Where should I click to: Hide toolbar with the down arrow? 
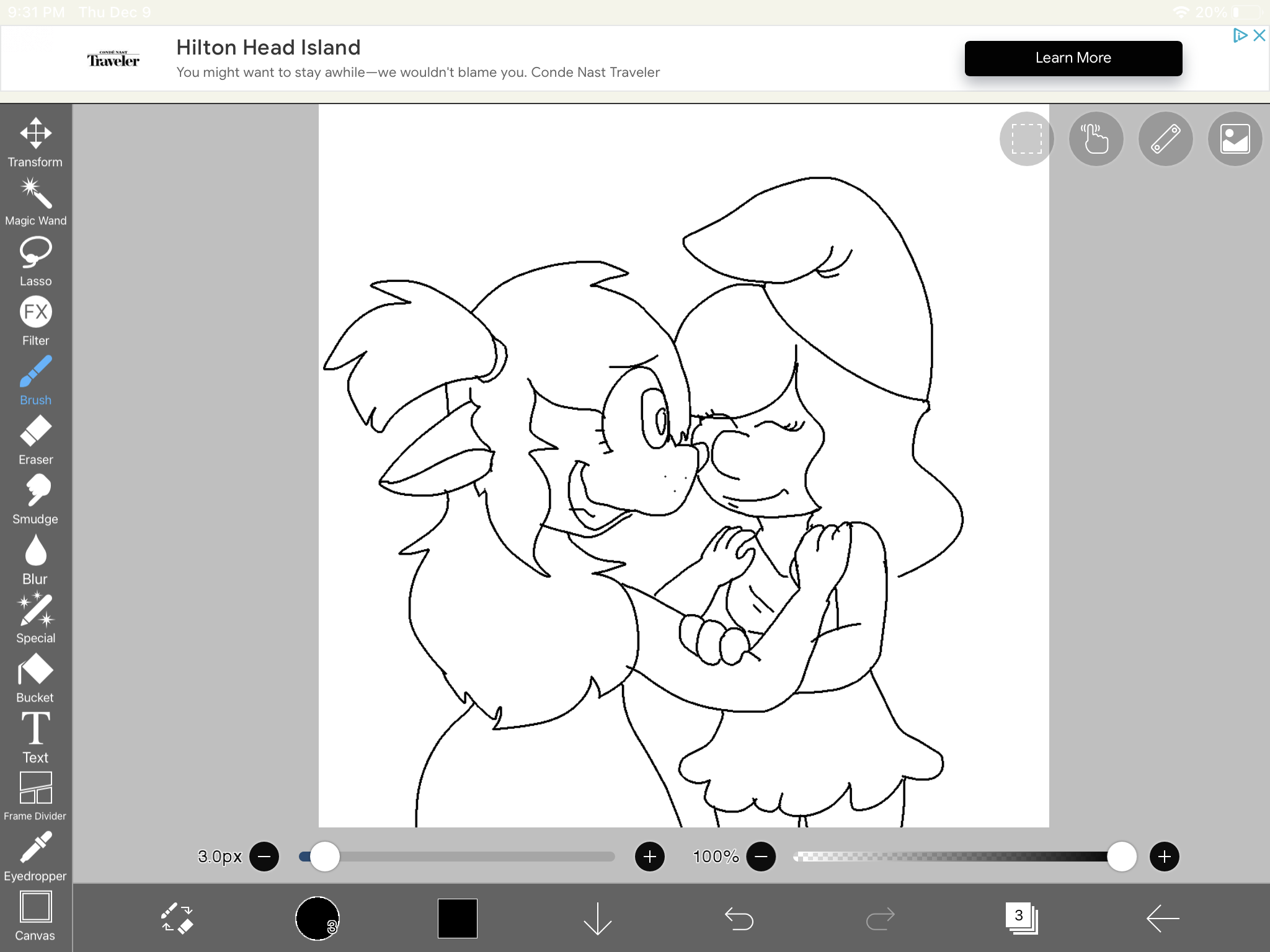click(x=597, y=918)
